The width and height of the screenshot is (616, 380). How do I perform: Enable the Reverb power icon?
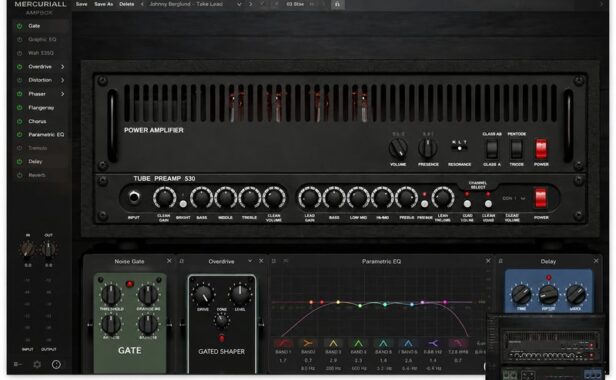pyautogui.click(x=19, y=175)
